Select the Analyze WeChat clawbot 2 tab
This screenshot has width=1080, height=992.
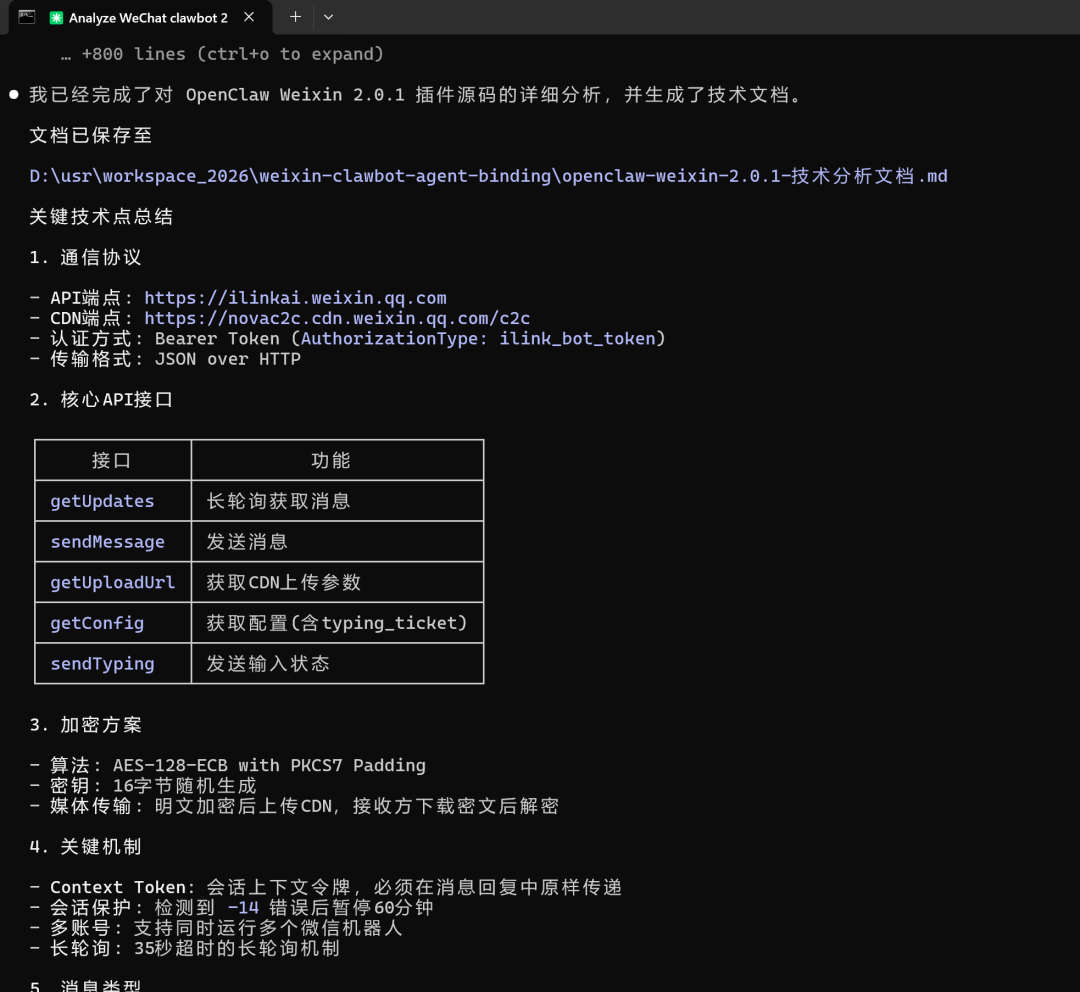(148, 18)
